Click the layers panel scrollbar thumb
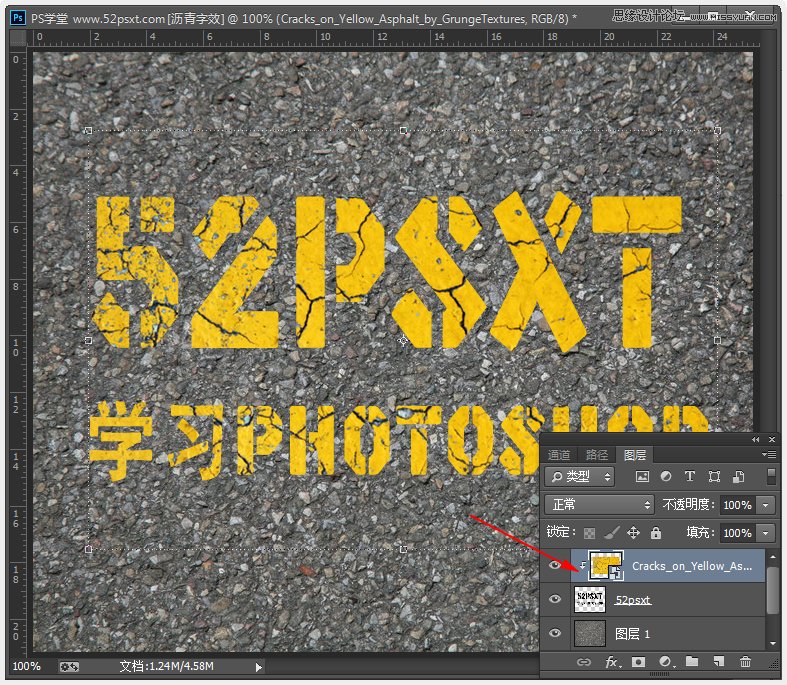The image size is (787, 685). tap(772, 590)
